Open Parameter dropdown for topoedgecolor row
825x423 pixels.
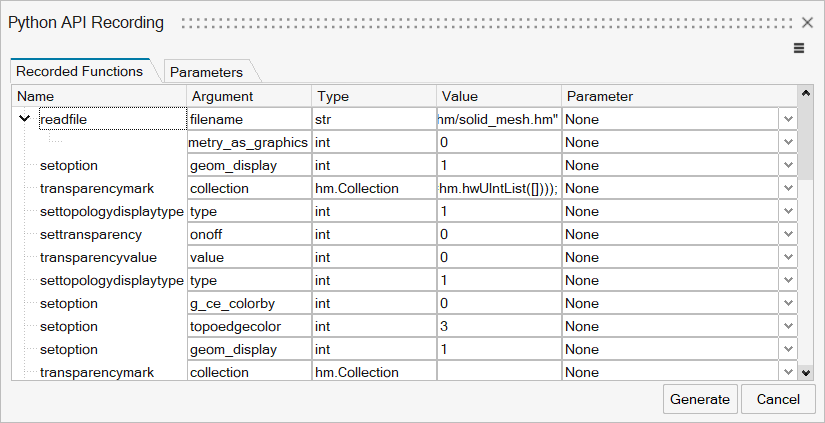tap(788, 326)
